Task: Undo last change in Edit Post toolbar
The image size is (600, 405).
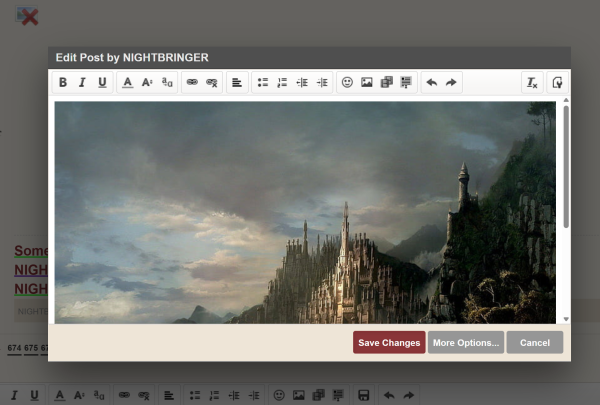Action: click(432, 82)
